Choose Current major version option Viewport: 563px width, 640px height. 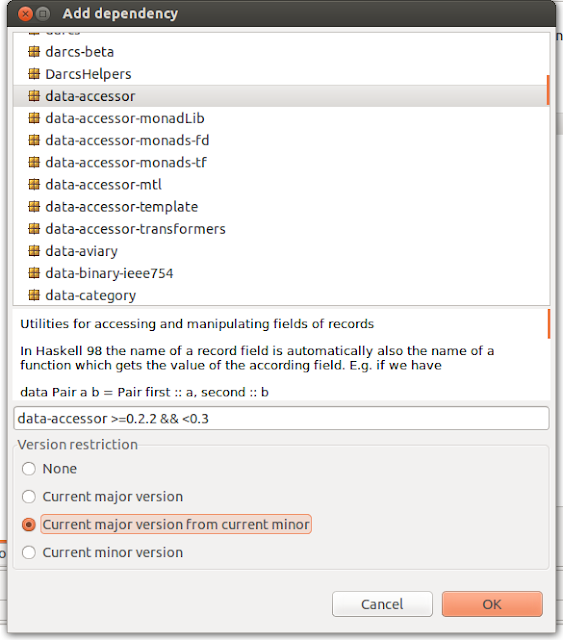click(29, 497)
